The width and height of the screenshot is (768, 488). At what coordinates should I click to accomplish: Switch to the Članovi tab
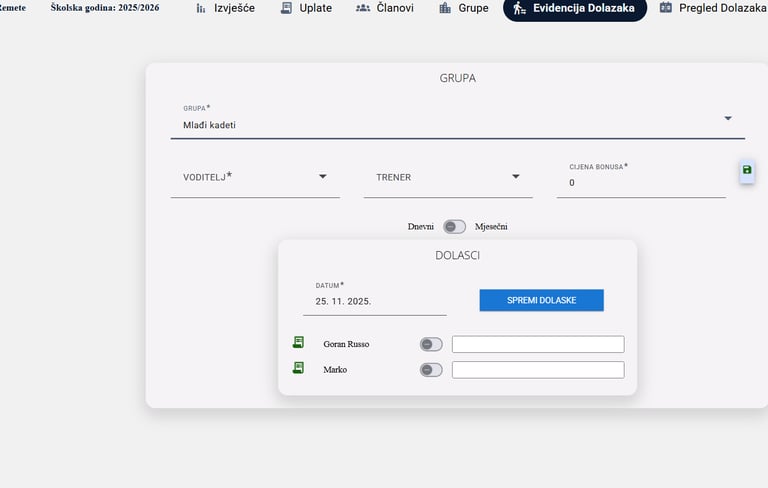385,8
